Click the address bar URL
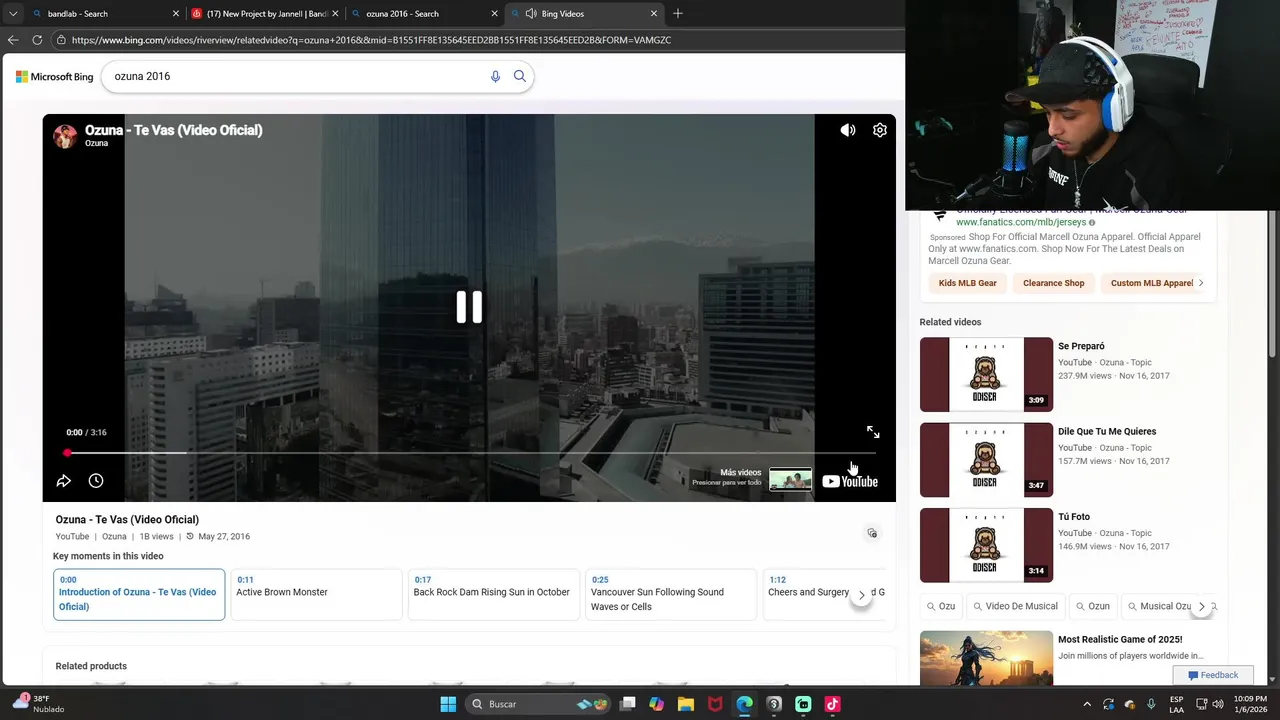Viewport: 1280px width, 720px height. (x=371, y=40)
